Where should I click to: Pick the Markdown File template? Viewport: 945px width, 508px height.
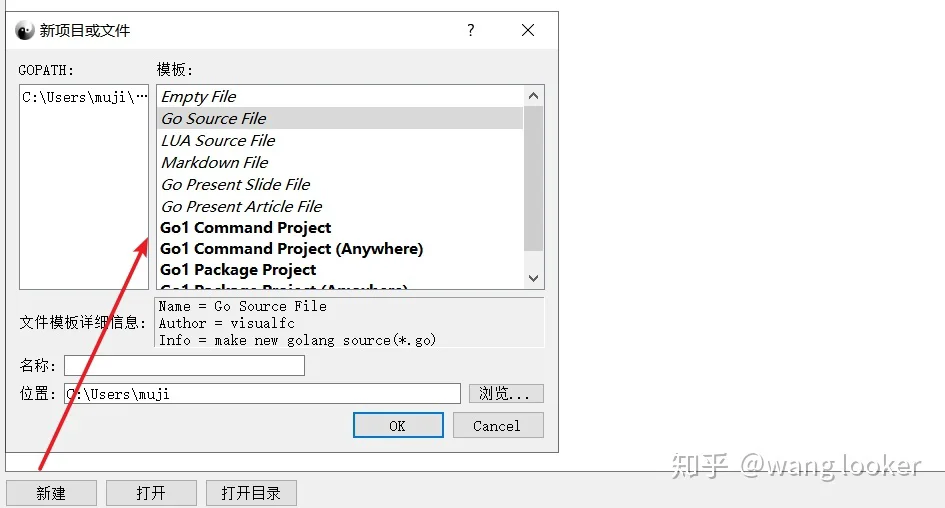click(340, 163)
